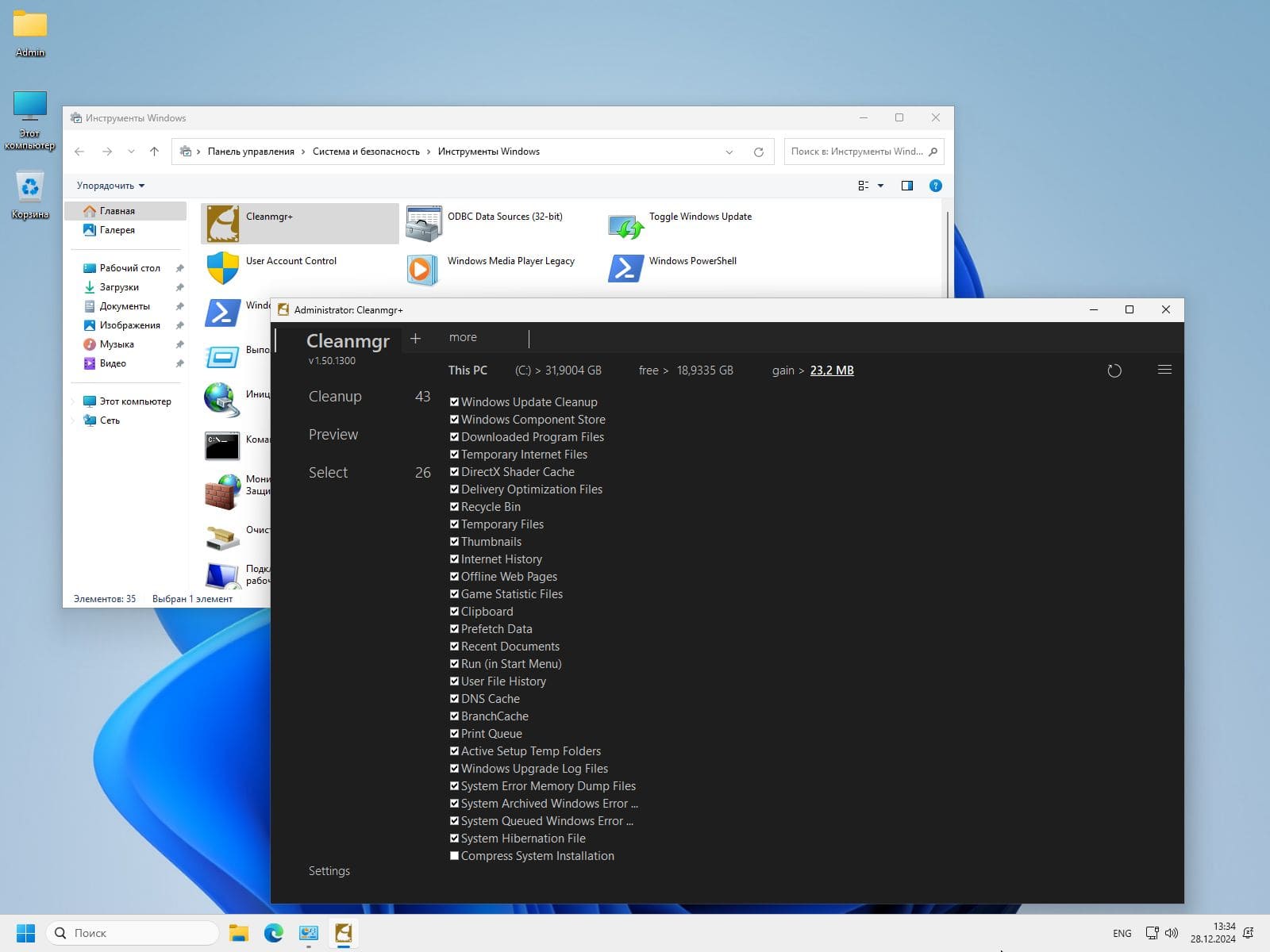This screenshot has width=1270, height=952.
Task: Enable Compress System Installation
Action: pos(454,856)
